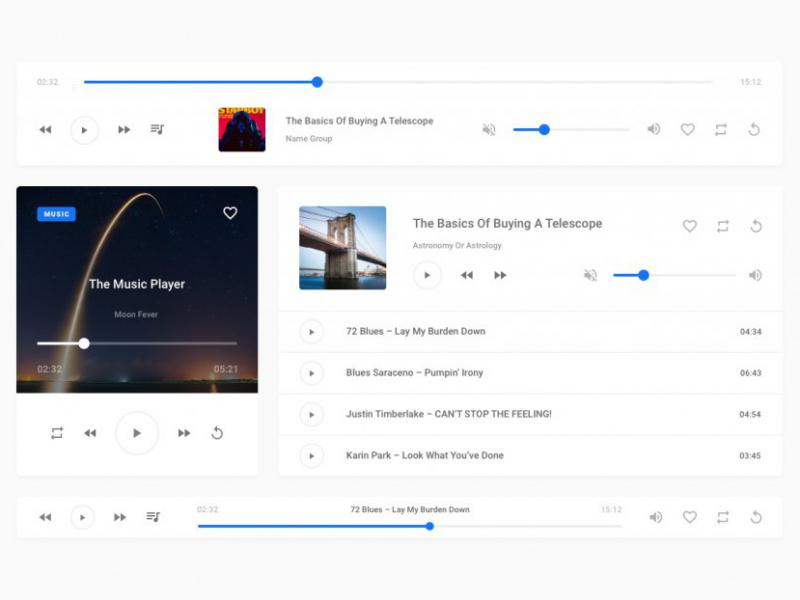Play track in the bottom player bar
This screenshot has width=800, height=600.
pos(82,517)
